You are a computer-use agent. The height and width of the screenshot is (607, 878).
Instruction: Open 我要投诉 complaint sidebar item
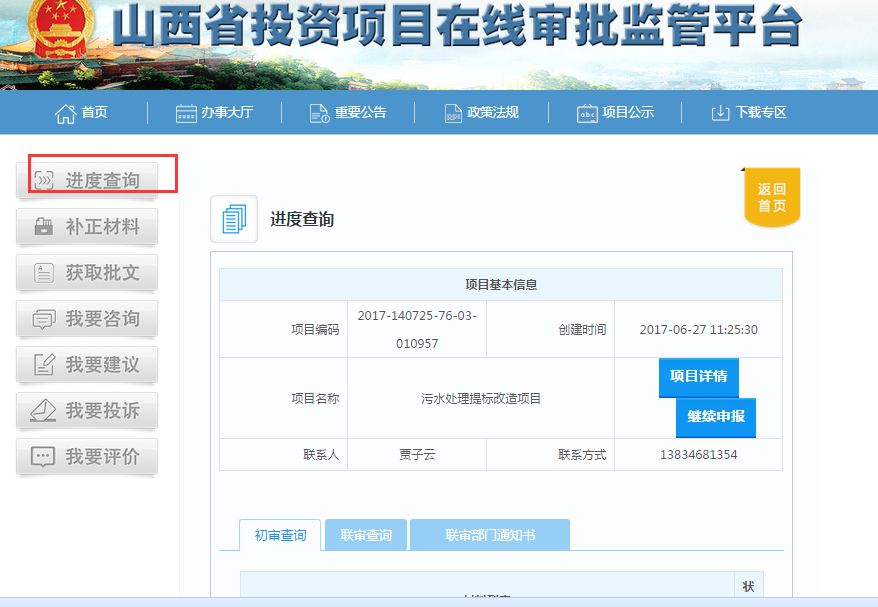(88, 411)
